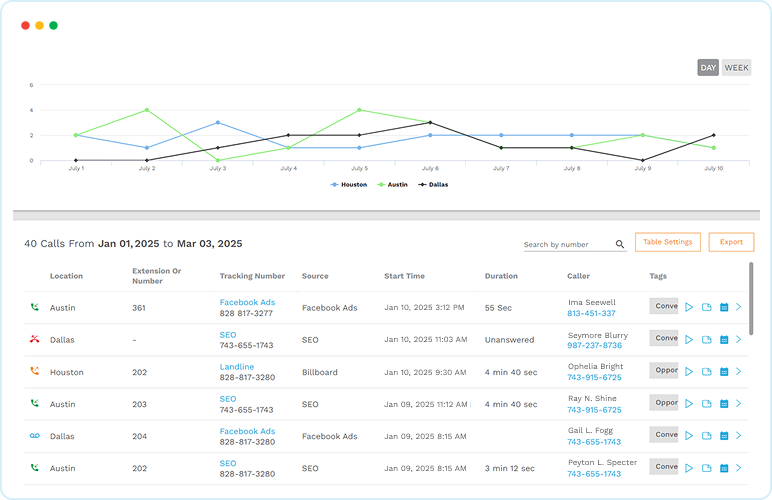Toggle Dallas series in chart legend
The height and width of the screenshot is (500, 772).
433,185
